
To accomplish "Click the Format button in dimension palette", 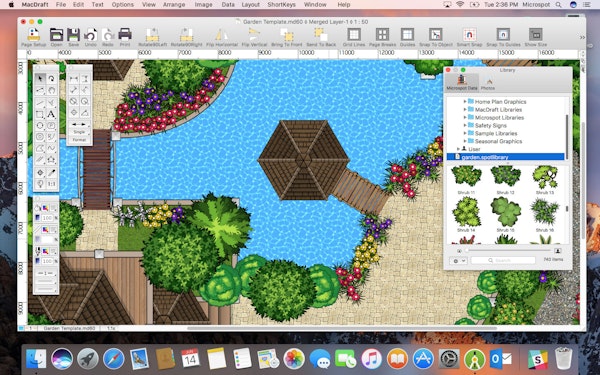I will click(79, 140).
